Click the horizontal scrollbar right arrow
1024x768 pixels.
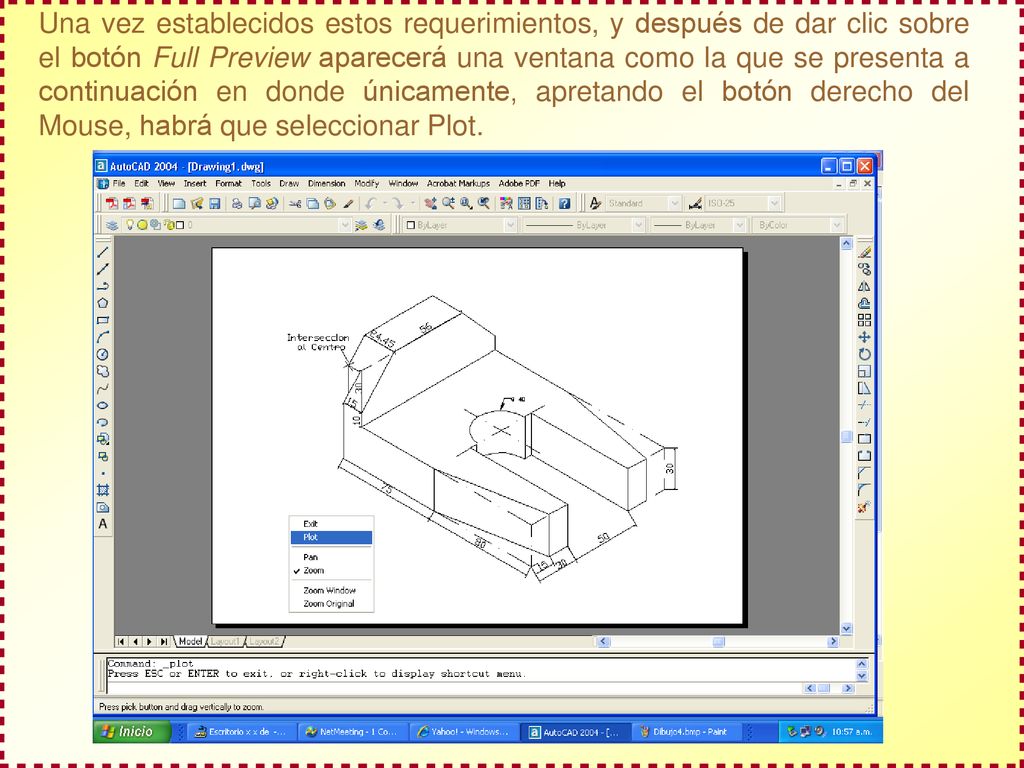[833, 642]
